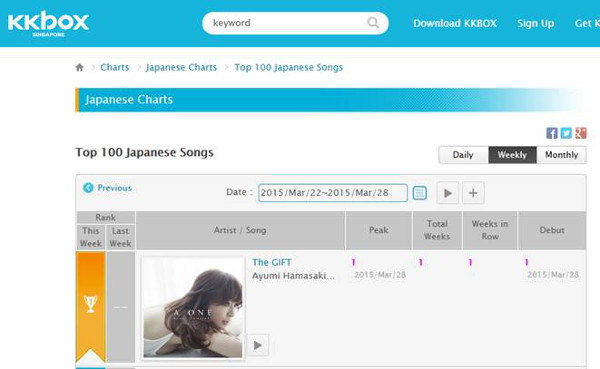Open The GIFT song title link
Image resolution: width=600 pixels, height=369 pixels.
tap(272, 262)
